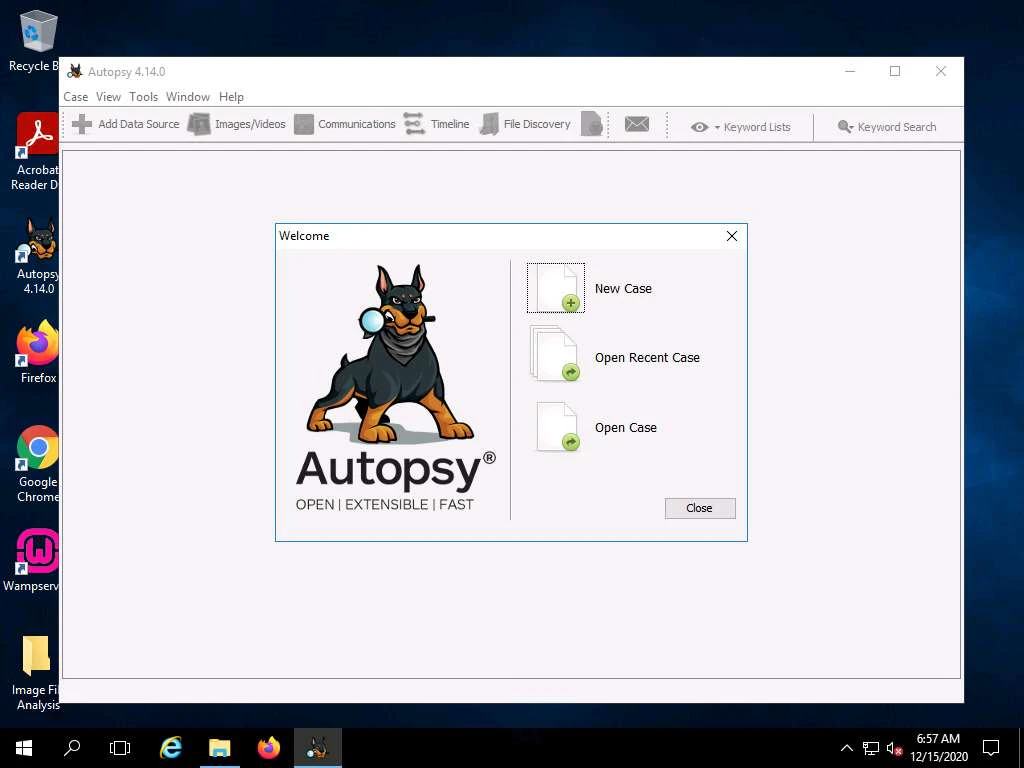Select Image File Analysis desktop folder
This screenshot has height=768, width=1024.
pyautogui.click(x=36, y=673)
